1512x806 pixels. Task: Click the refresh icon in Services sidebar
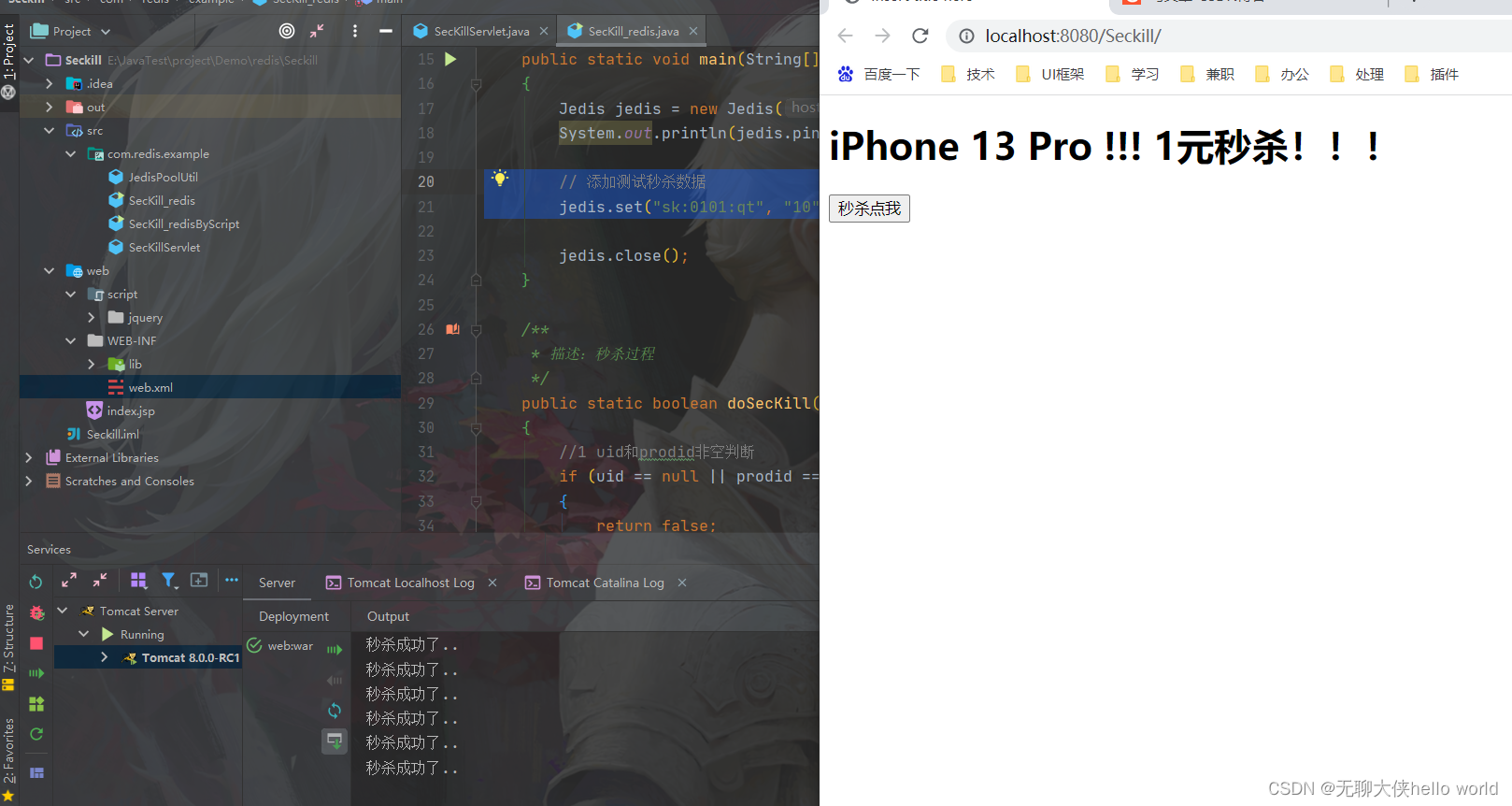click(x=36, y=734)
